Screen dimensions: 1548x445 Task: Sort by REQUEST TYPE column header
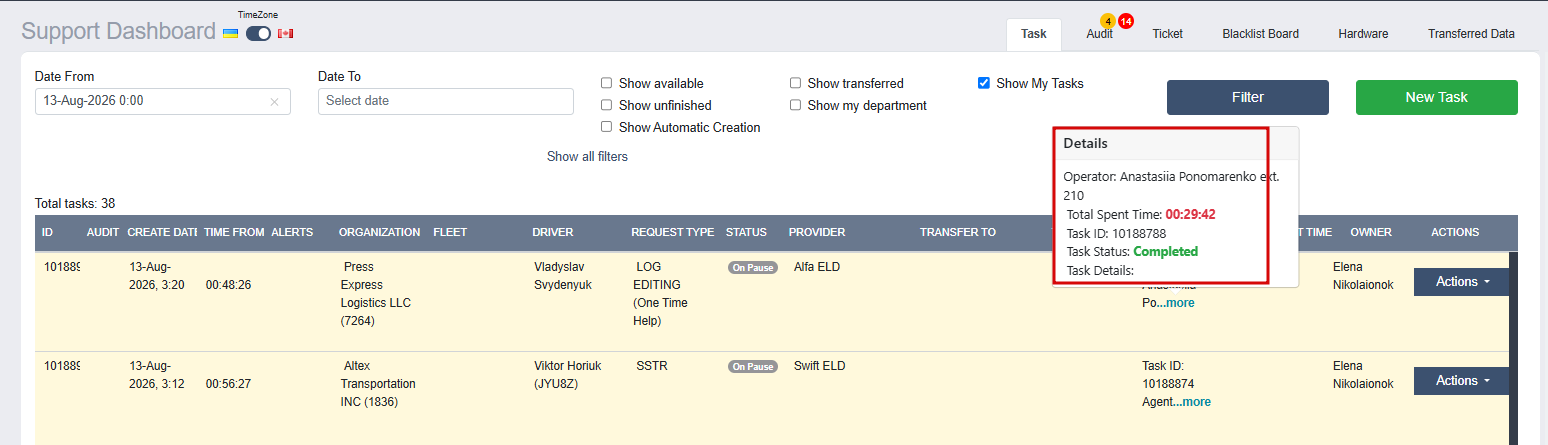[x=672, y=232]
